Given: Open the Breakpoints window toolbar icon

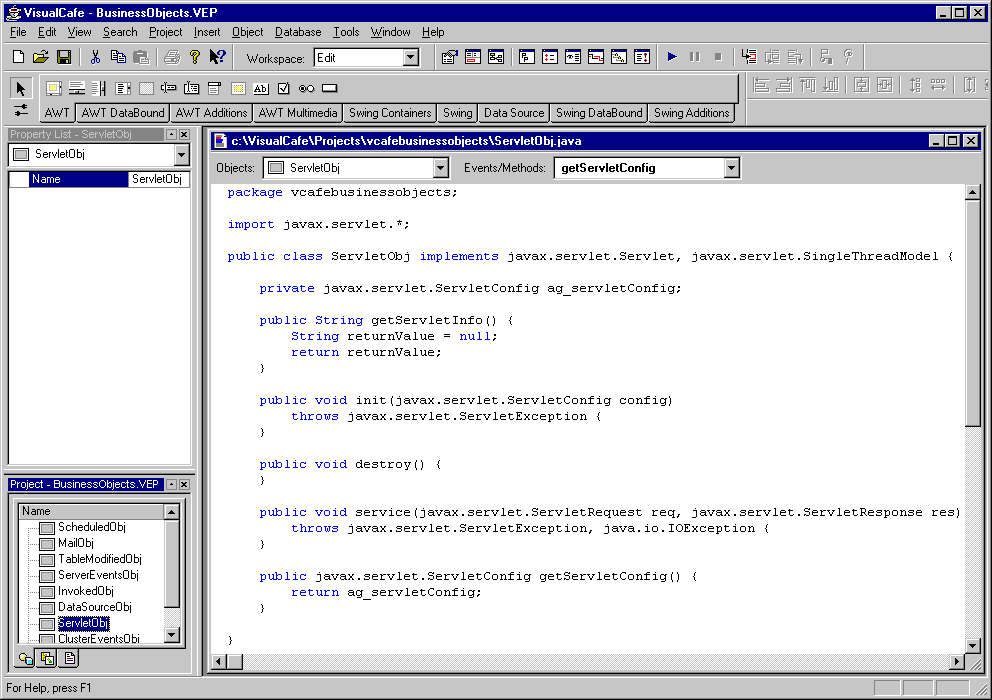Looking at the screenshot, I should pyautogui.click(x=550, y=57).
